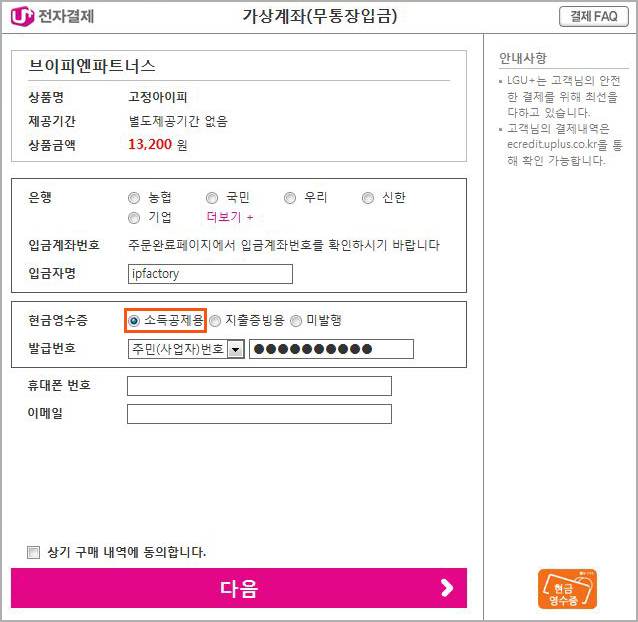The image size is (638, 622).
Task: Select 농협 bank radio button
Action: point(134,198)
